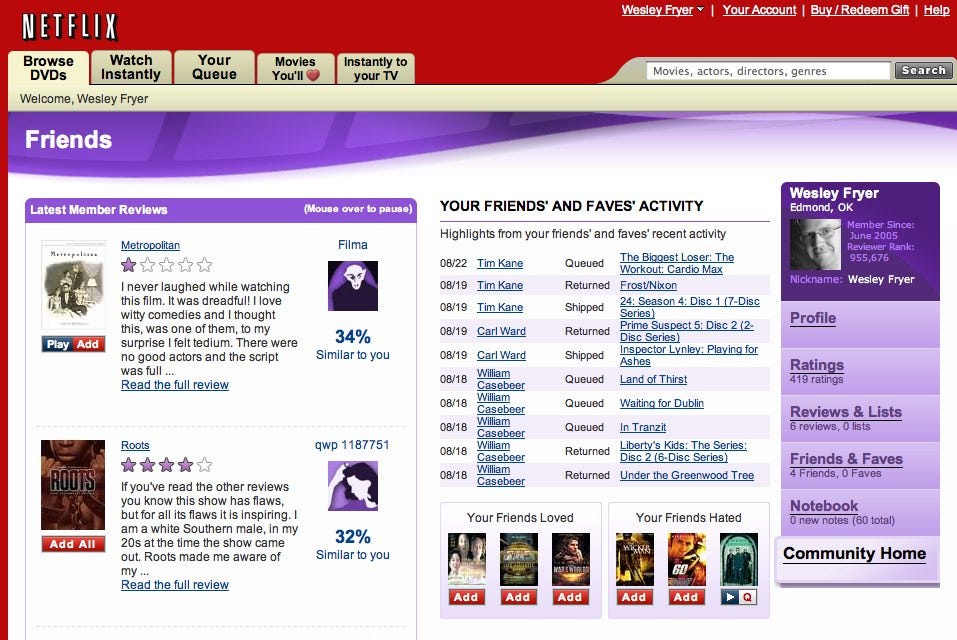Click the Netflix logo
957x640 pixels.
tap(69, 27)
